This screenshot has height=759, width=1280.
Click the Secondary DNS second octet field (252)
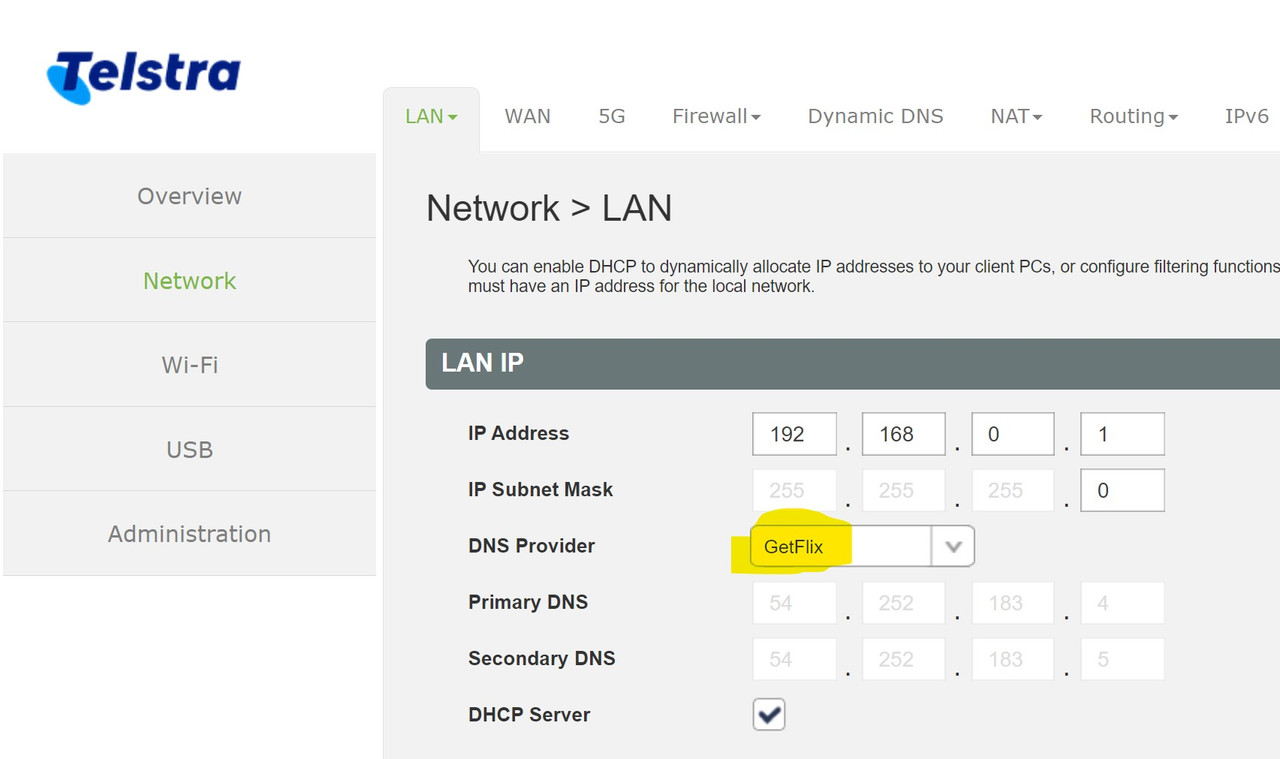coord(903,659)
